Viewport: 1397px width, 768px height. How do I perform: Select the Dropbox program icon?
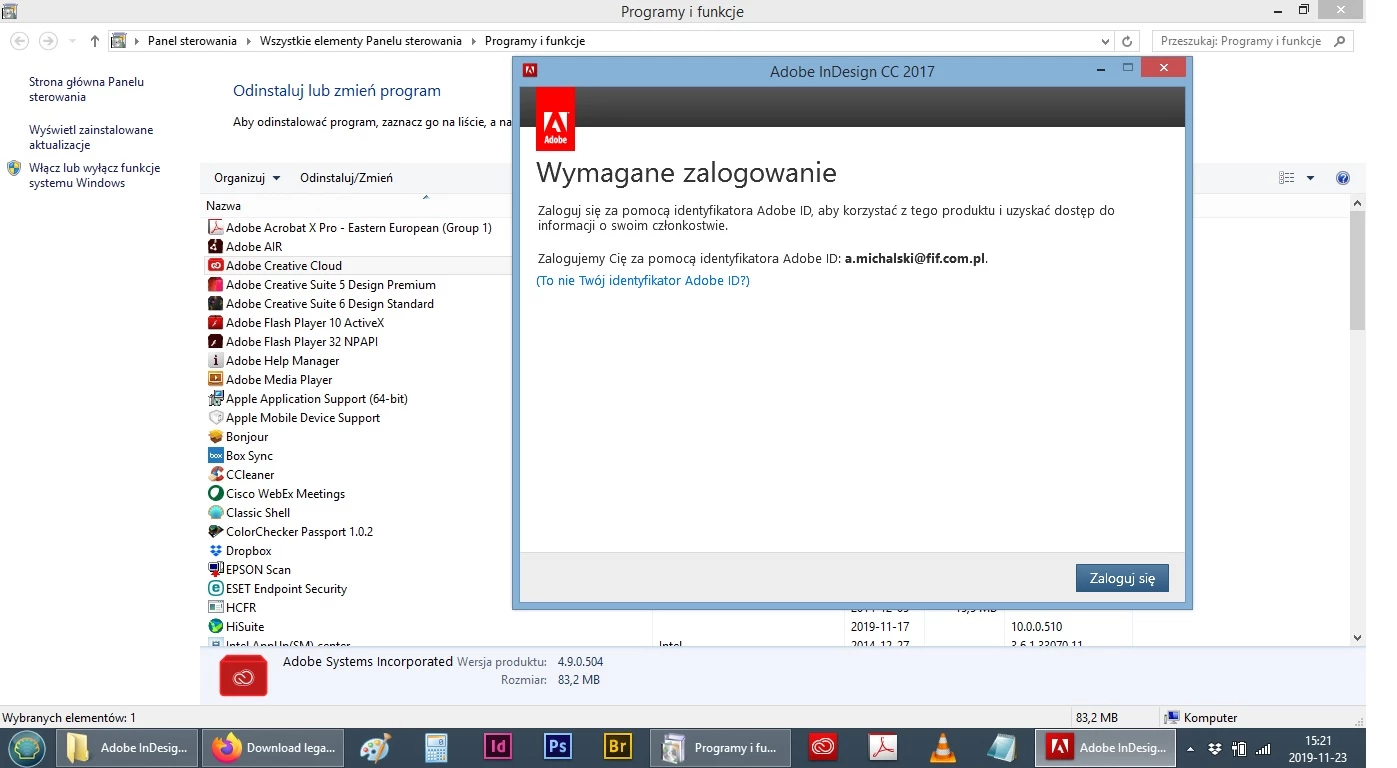point(215,551)
